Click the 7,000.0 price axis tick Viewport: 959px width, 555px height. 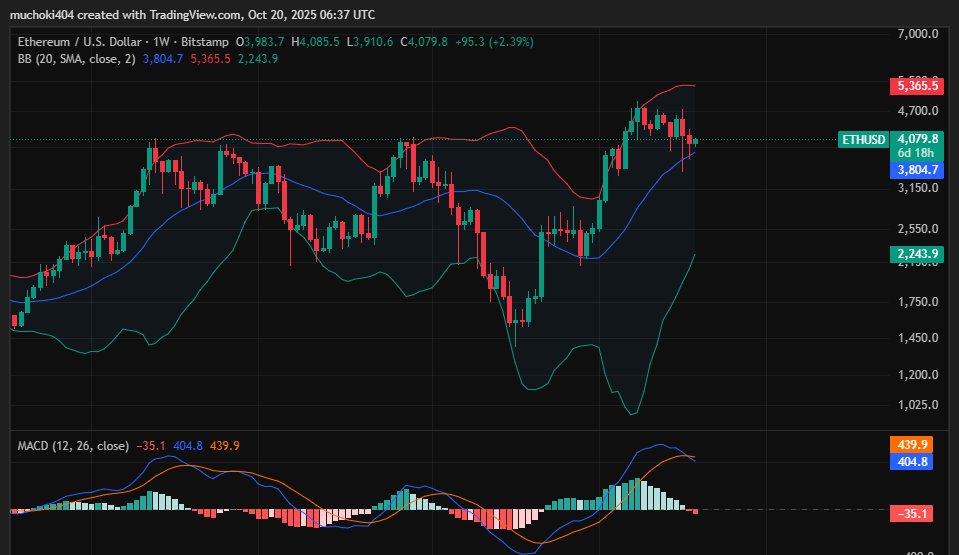pyautogui.click(x=917, y=34)
